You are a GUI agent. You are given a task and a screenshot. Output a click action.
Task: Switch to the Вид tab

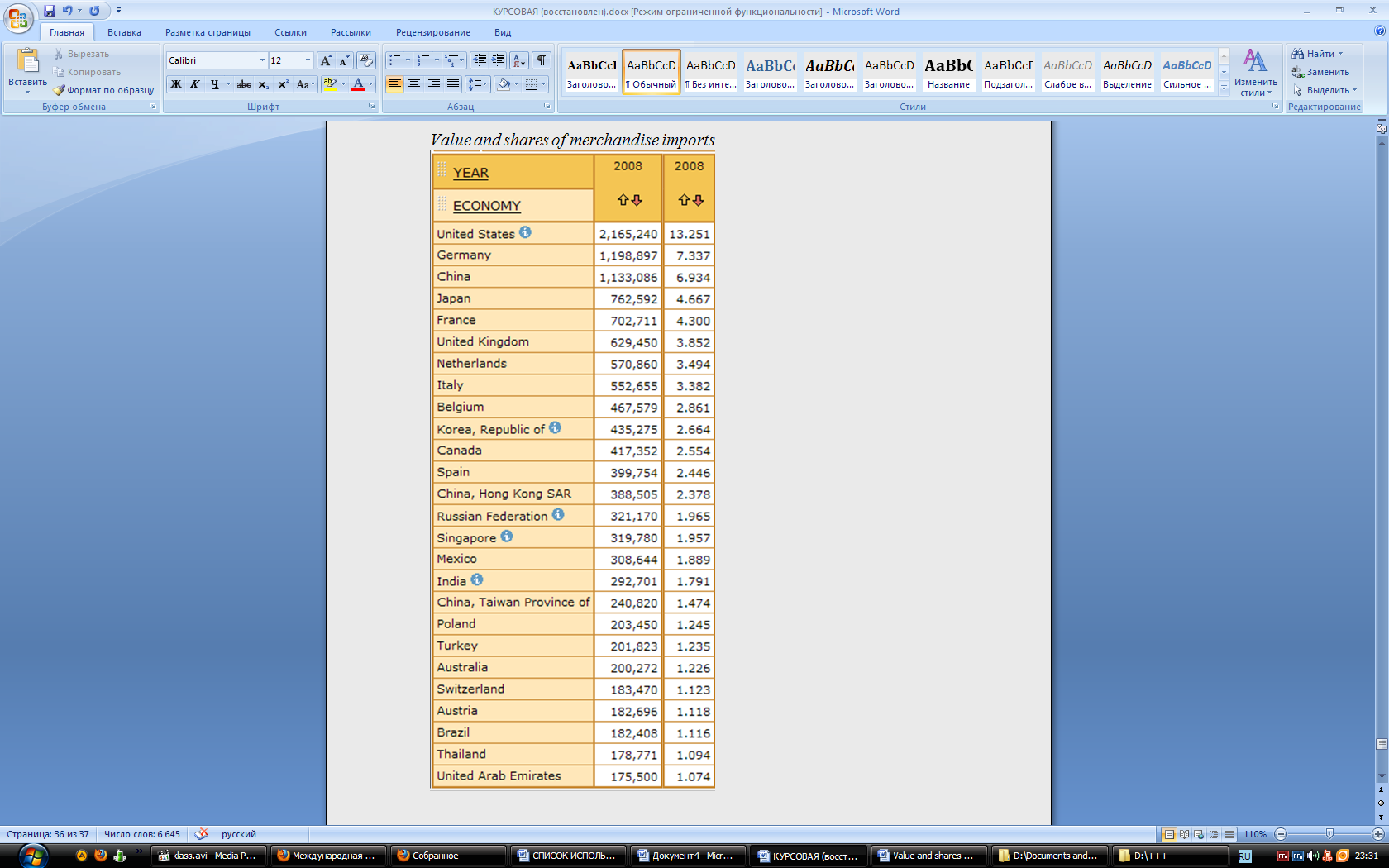coord(503,32)
